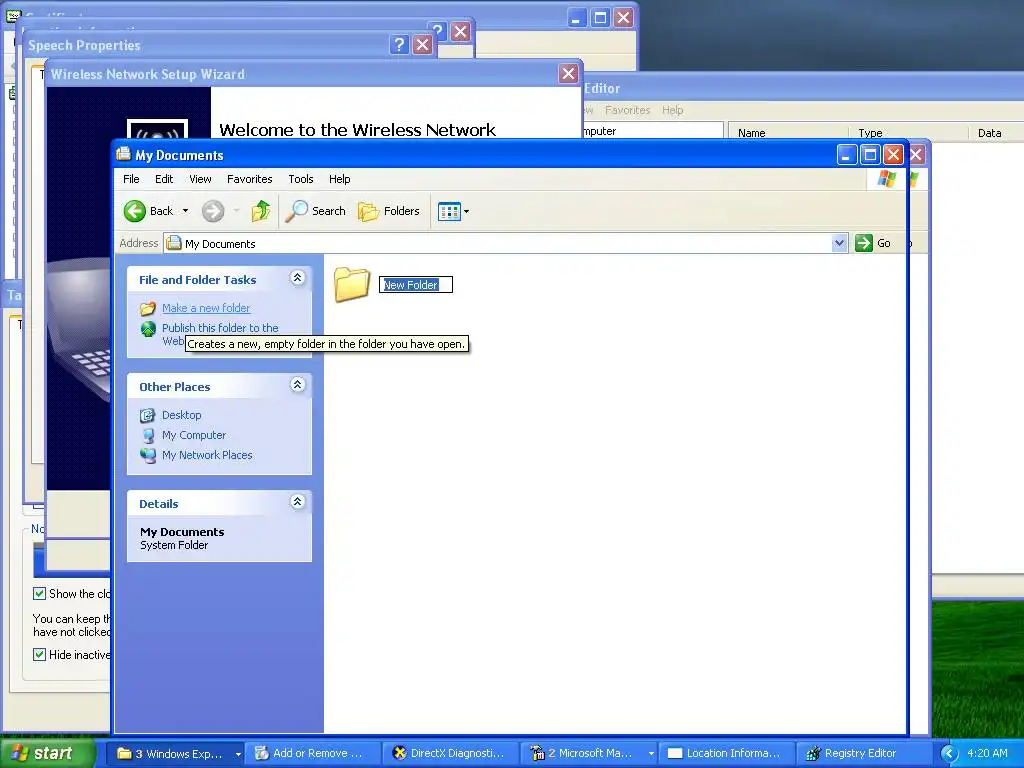This screenshot has width=1024, height=768.
Task: Open Back history dropdown arrow
Action: click(x=185, y=211)
